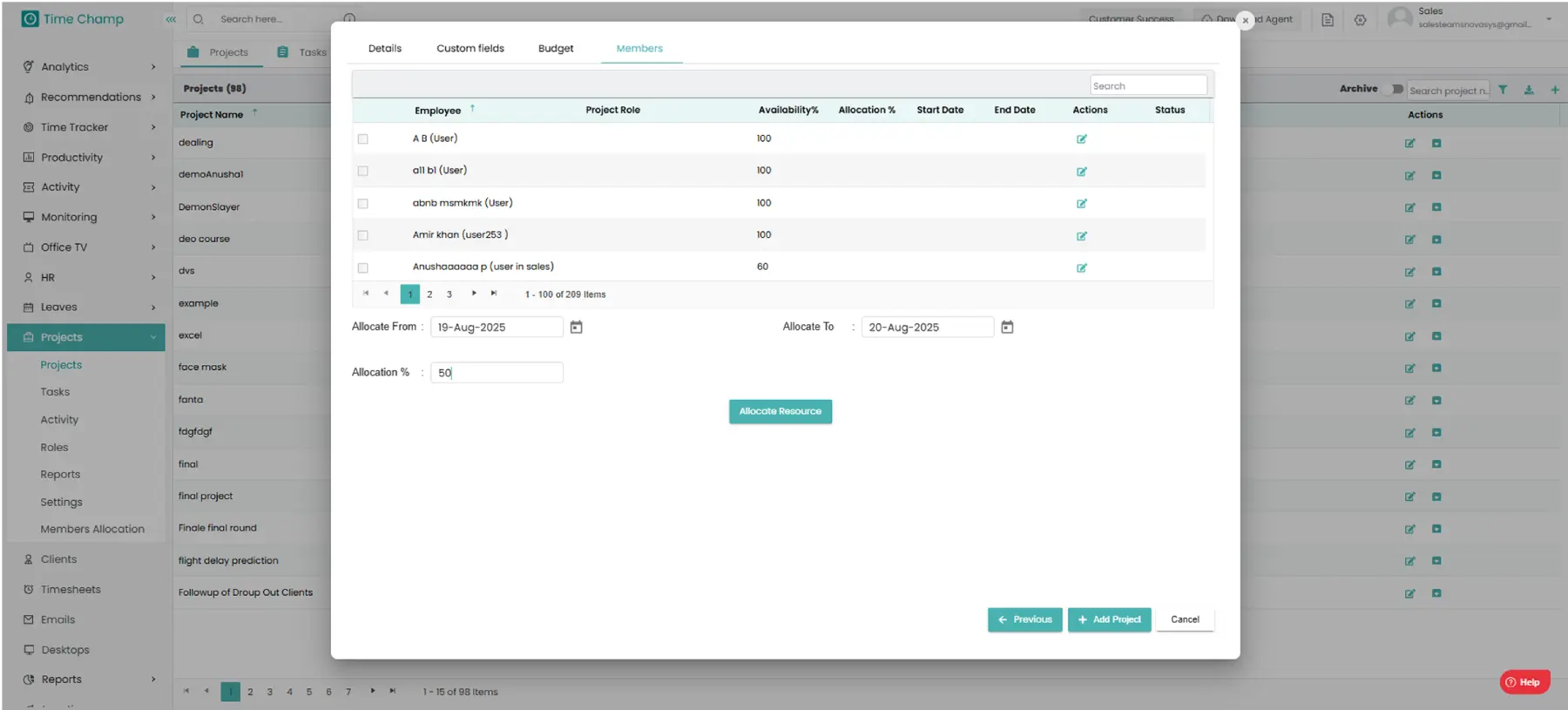The width and height of the screenshot is (1568, 710).
Task: Select checkbox for abnb msmkmk (User)
Action: pos(363,204)
